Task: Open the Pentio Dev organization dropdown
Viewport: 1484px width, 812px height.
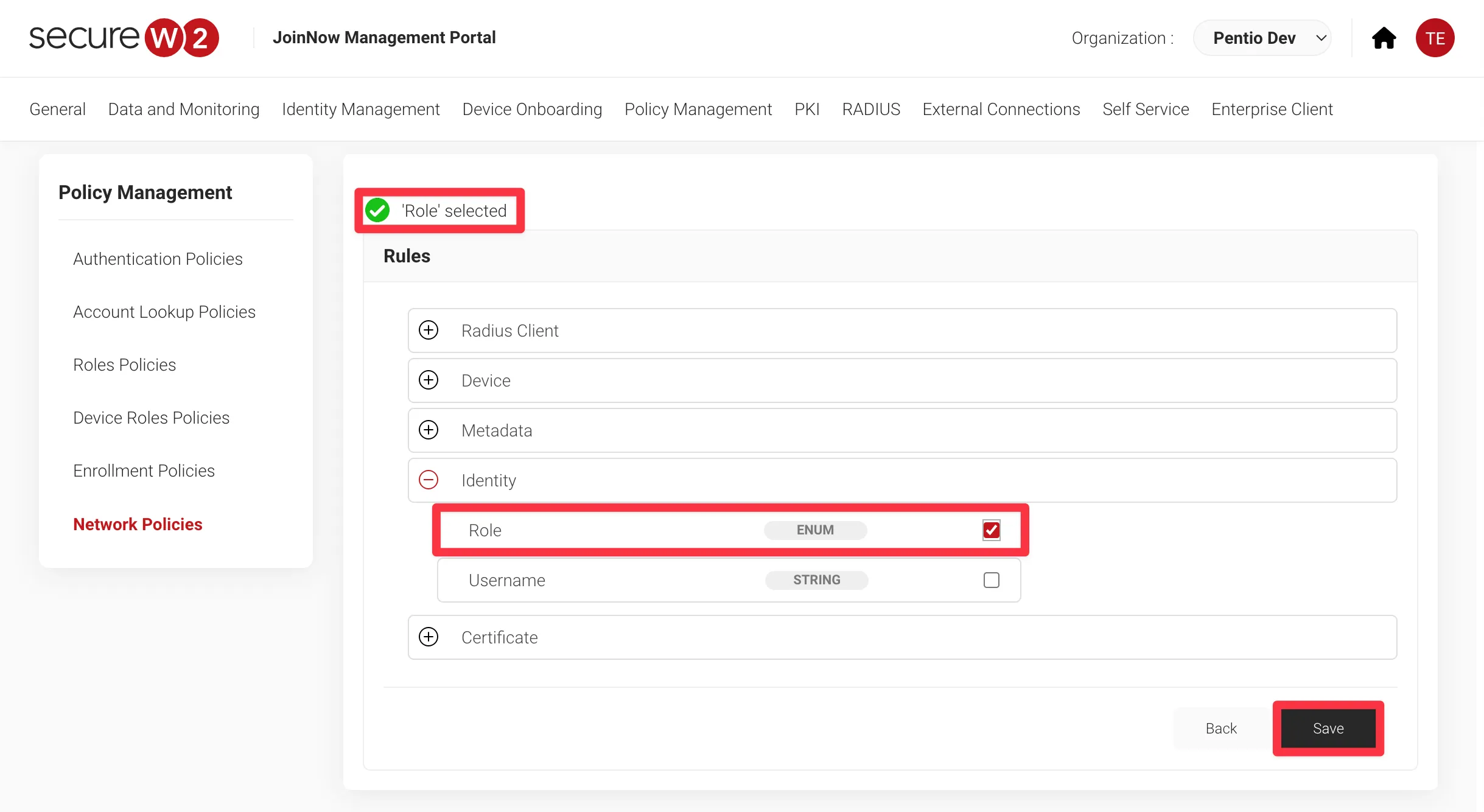Action: 1262,38
